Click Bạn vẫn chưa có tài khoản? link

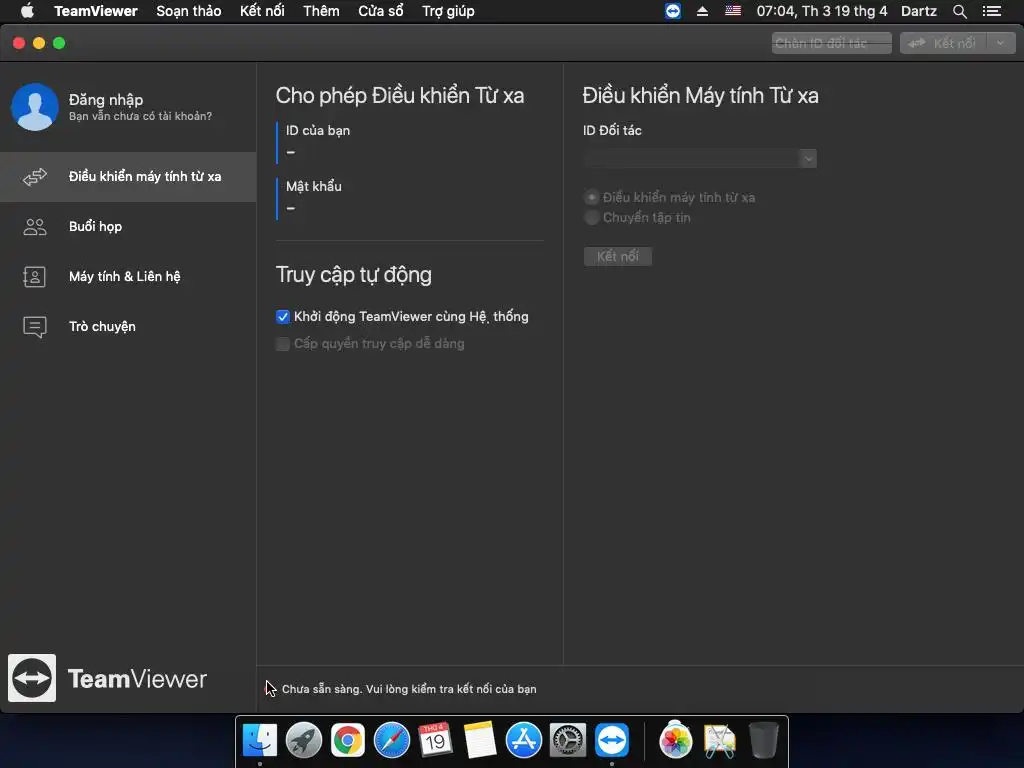140,116
